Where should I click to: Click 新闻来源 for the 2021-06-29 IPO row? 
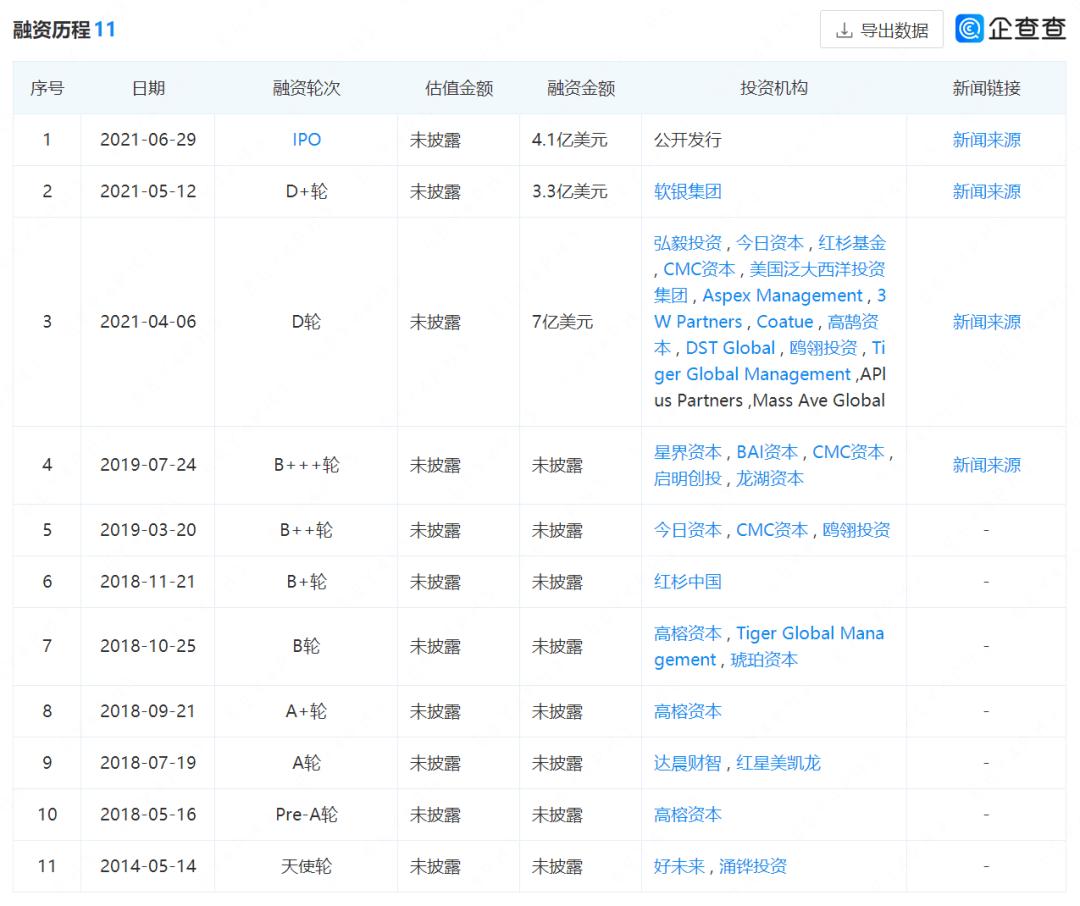tap(987, 140)
